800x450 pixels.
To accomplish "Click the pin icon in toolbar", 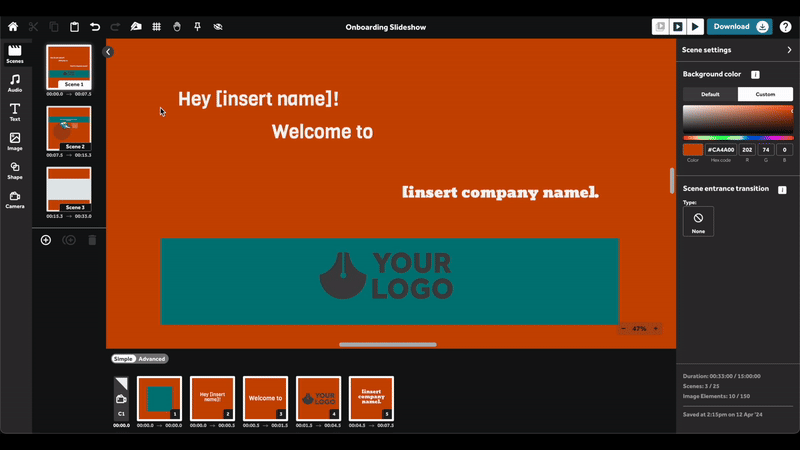I will point(197,27).
